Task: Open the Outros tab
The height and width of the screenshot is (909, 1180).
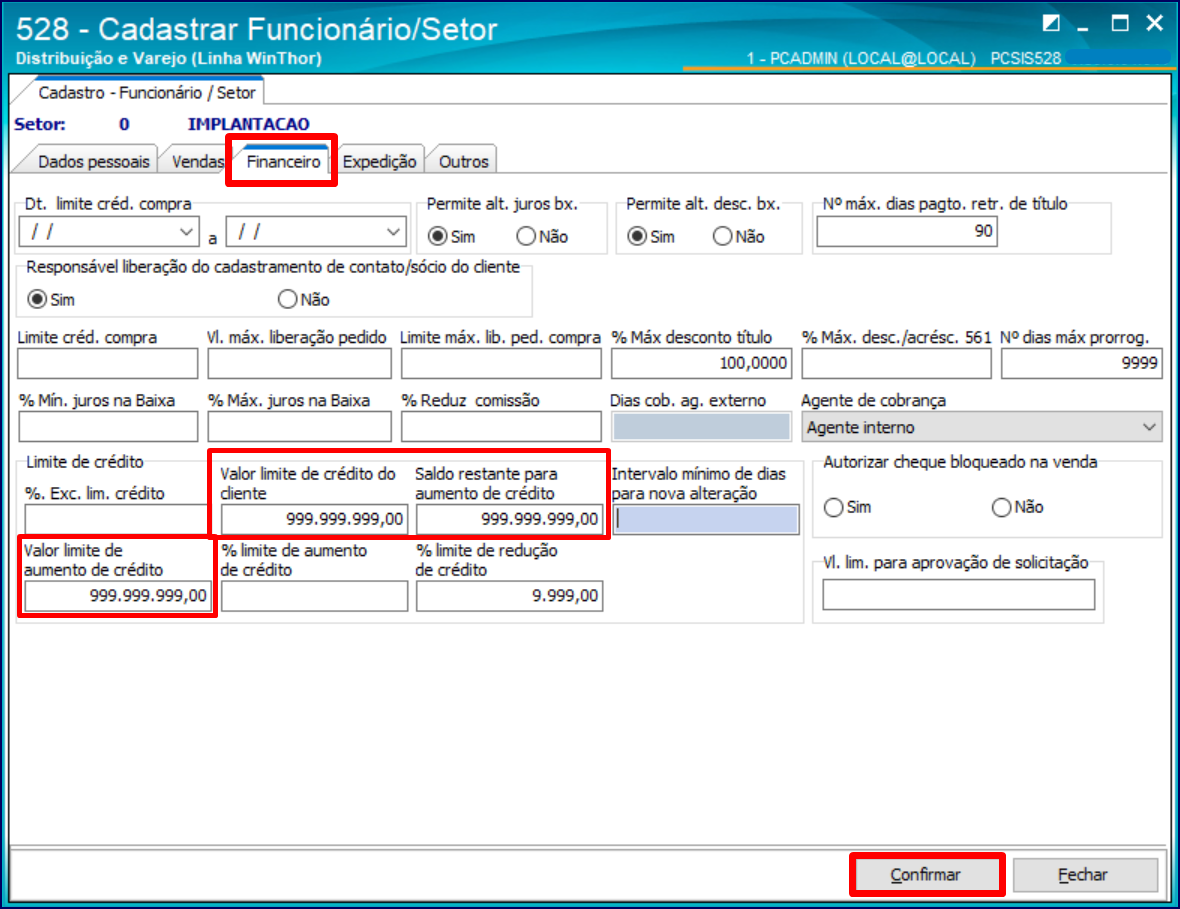Action: tap(463, 161)
